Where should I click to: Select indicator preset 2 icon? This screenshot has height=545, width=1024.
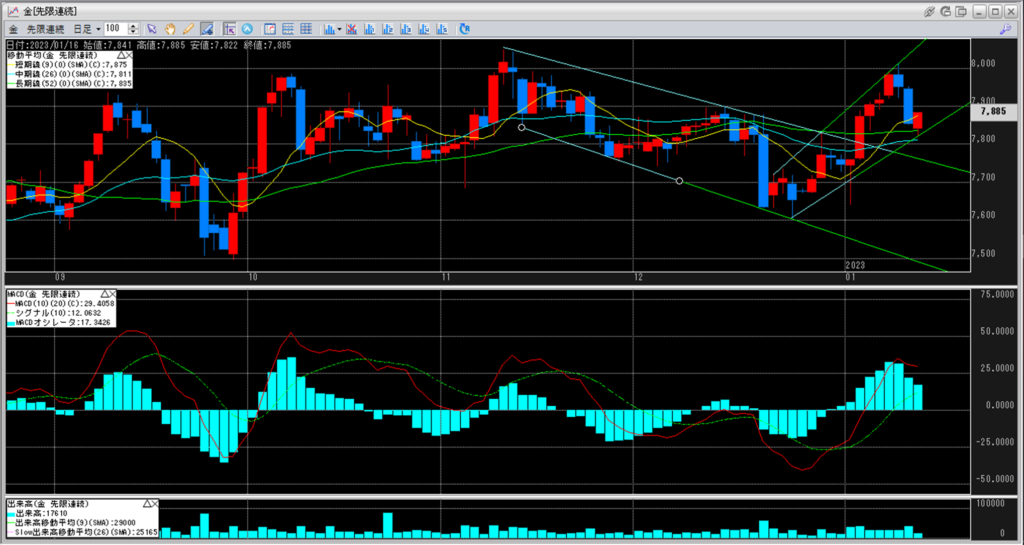pos(388,29)
